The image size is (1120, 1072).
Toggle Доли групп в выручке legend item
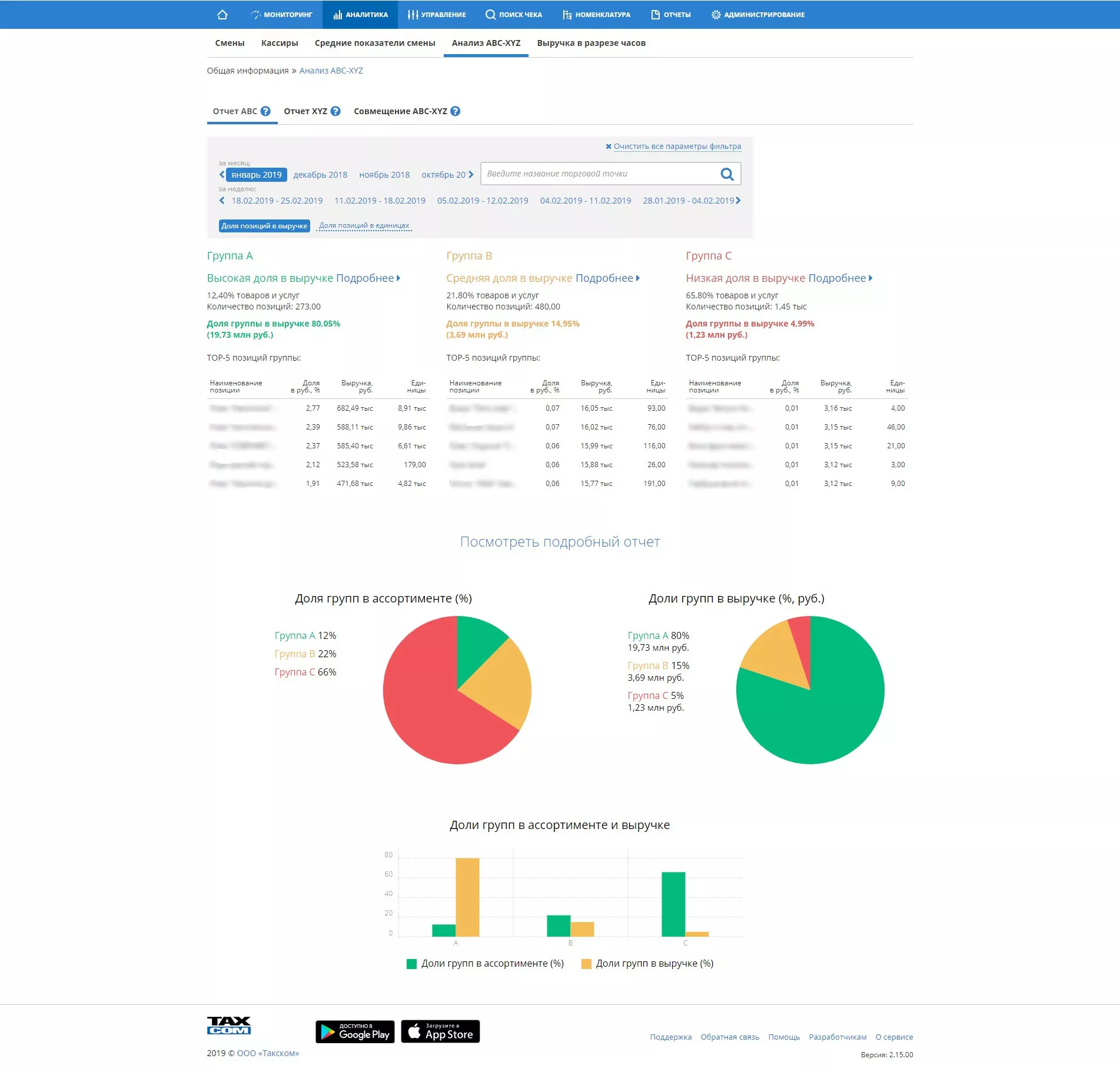coord(647,964)
